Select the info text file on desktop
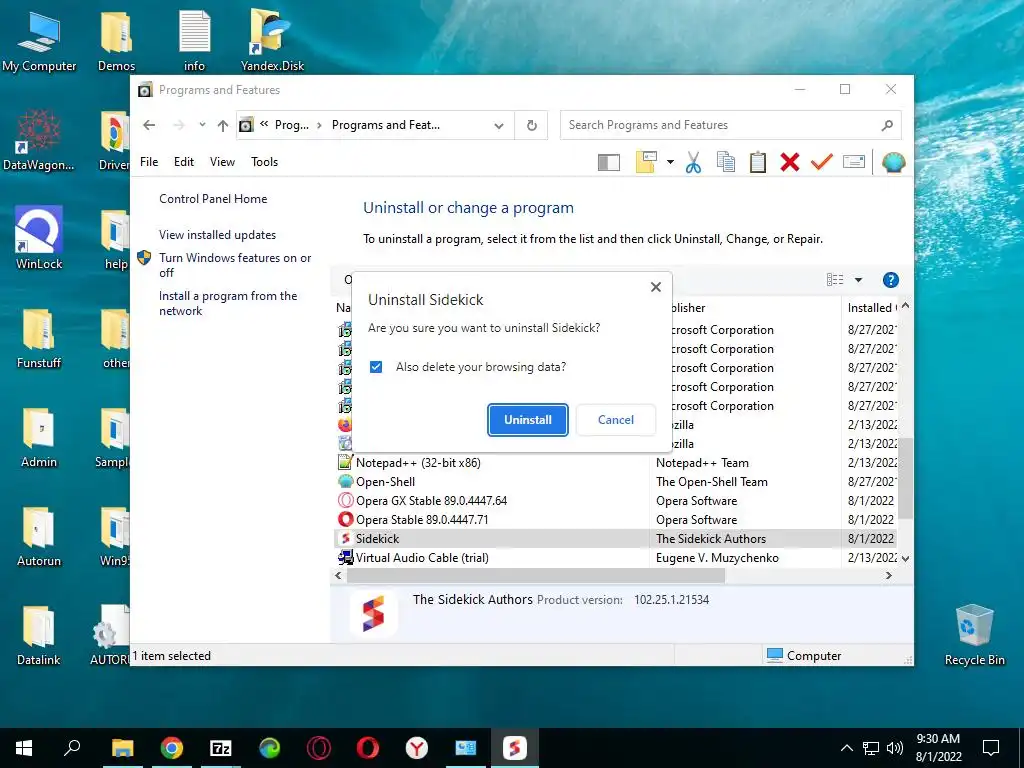The height and width of the screenshot is (768, 1024). click(194, 40)
